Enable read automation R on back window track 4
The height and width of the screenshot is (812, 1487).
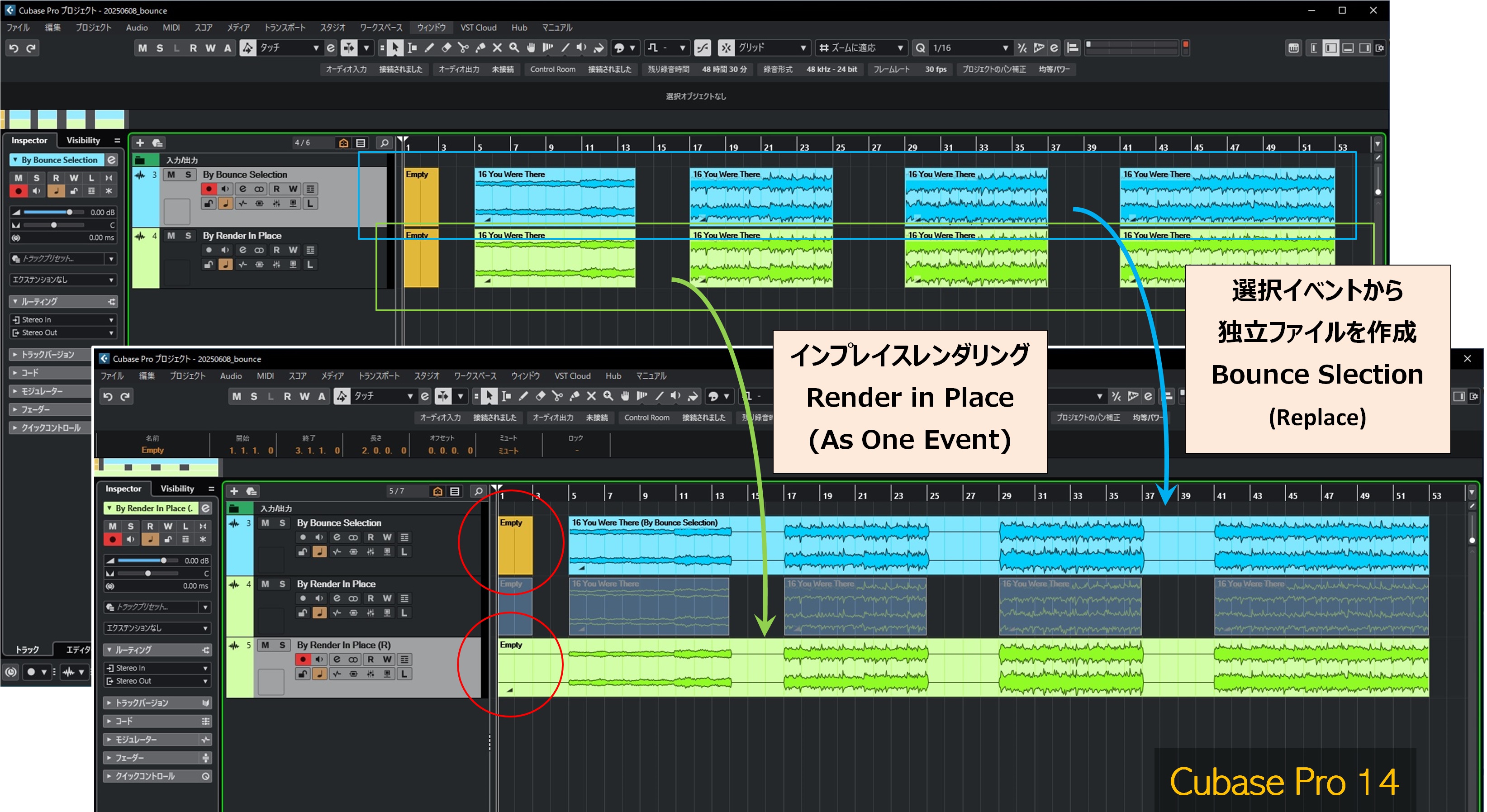tap(276, 250)
